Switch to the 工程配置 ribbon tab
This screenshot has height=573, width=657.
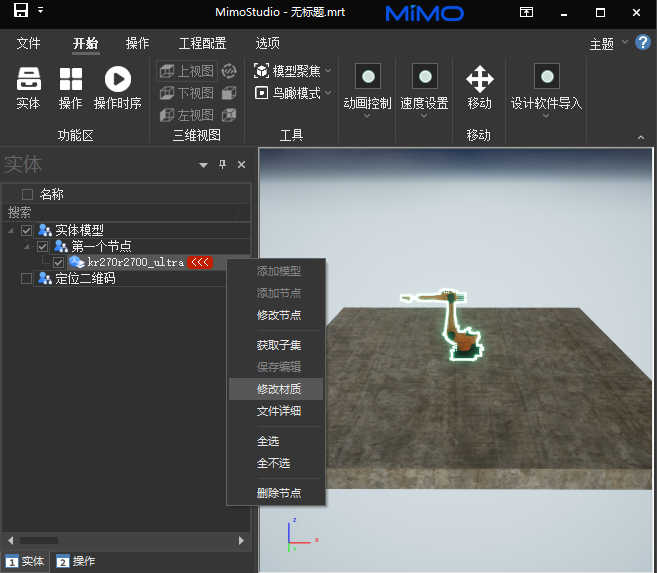click(202, 44)
